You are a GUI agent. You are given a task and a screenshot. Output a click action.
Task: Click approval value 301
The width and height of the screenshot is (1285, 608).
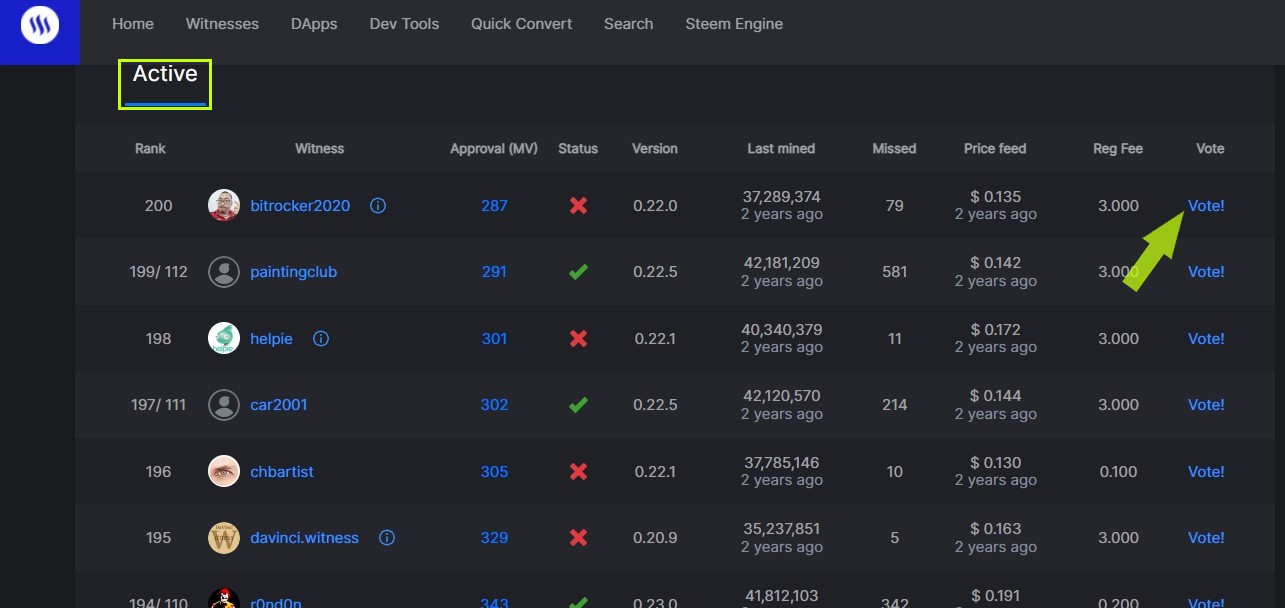[494, 339]
